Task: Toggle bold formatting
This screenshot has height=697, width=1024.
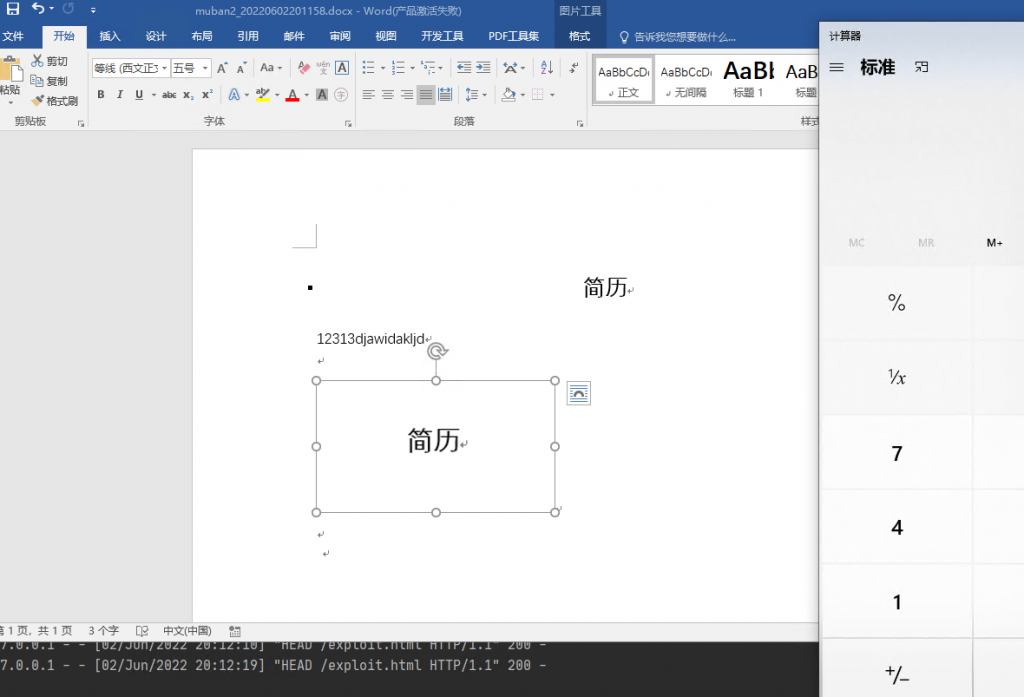Action: click(101, 95)
